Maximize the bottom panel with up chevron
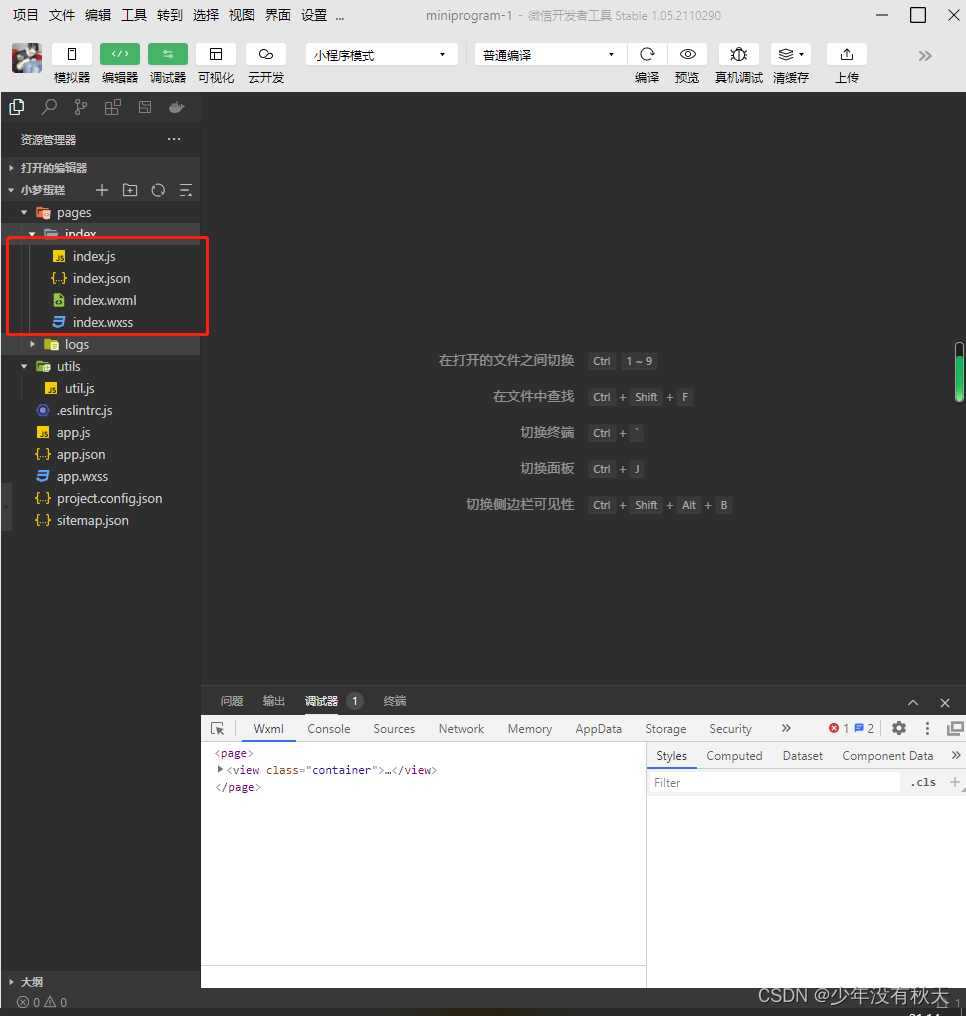 tap(913, 703)
